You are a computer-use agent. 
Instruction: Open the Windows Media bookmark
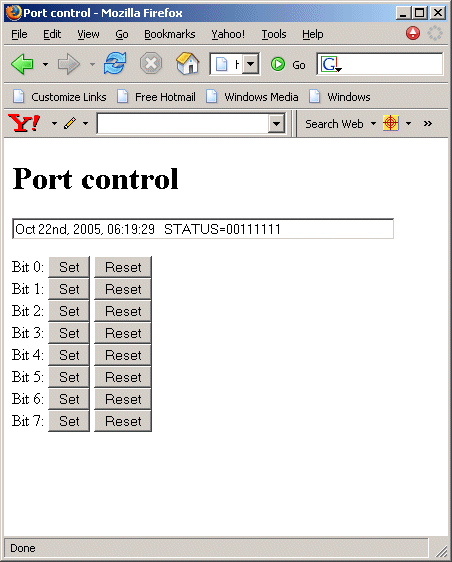252,97
